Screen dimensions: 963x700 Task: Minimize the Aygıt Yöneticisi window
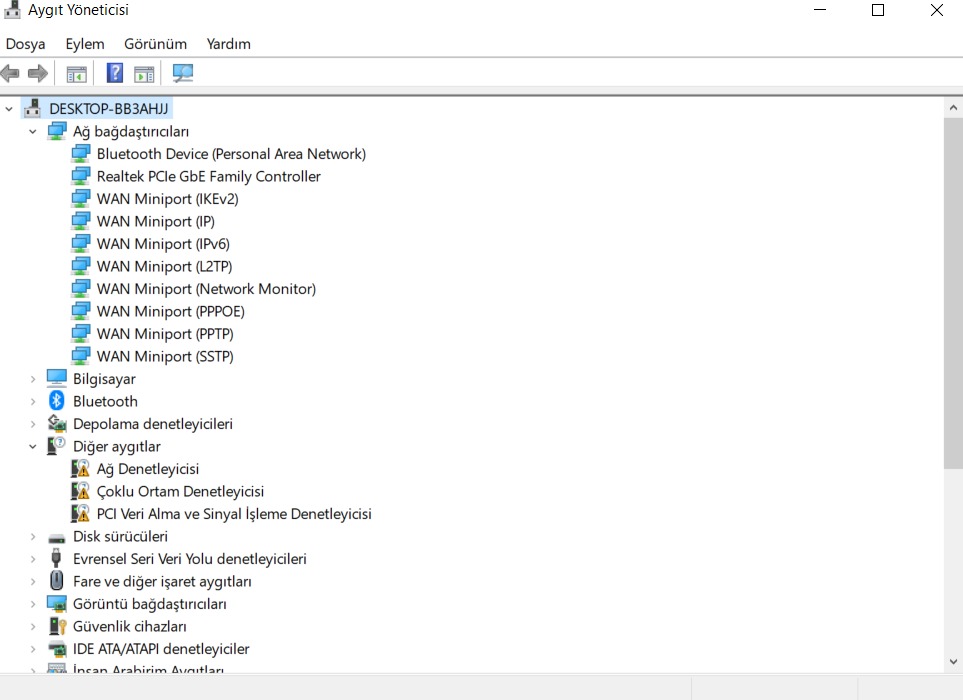[820, 10]
